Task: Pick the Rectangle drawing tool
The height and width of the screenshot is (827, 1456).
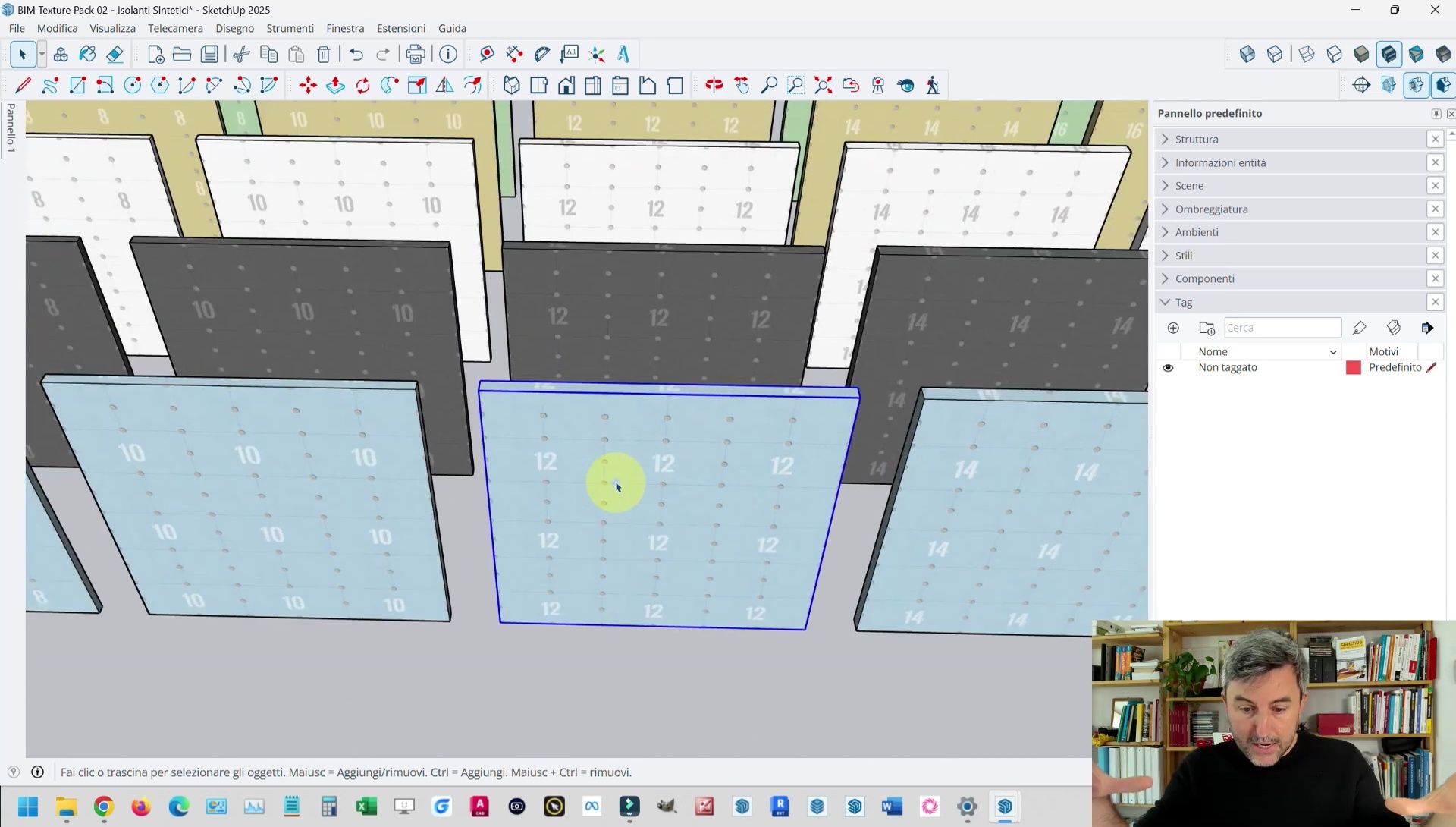Action: 77,85
